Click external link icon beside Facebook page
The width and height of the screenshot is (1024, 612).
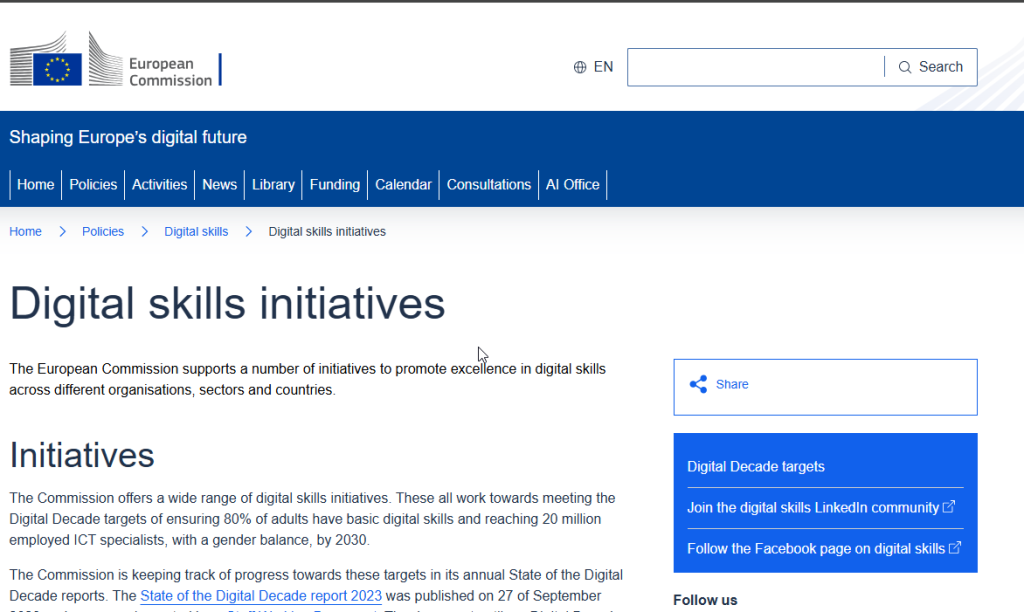[955, 548]
